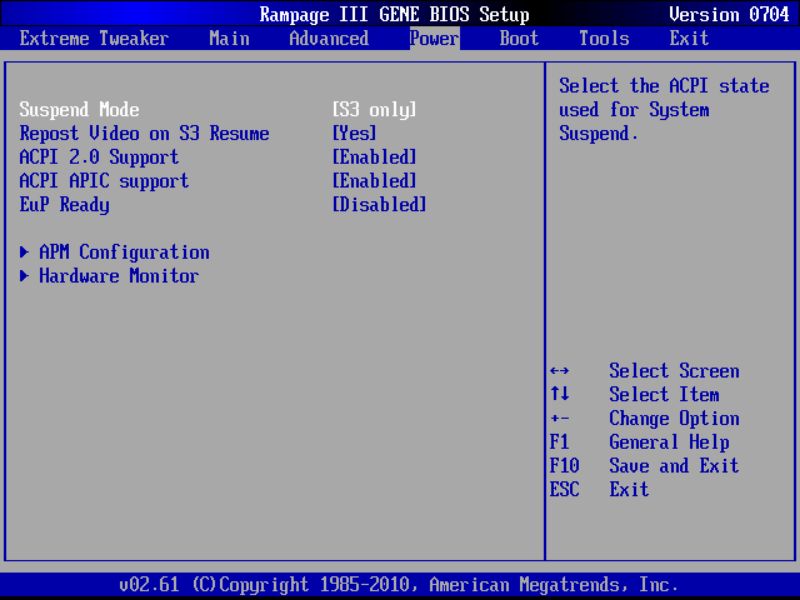Image resolution: width=800 pixels, height=600 pixels.
Task: Select the EuP Ready label
Action: tap(64, 205)
